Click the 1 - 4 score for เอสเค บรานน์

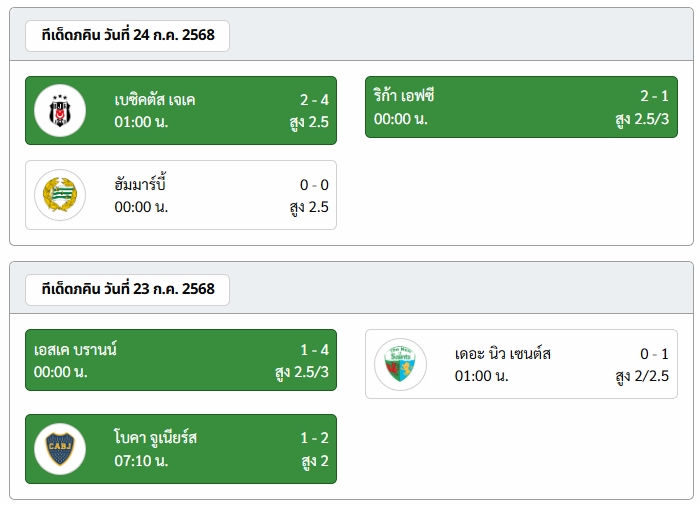tap(314, 350)
